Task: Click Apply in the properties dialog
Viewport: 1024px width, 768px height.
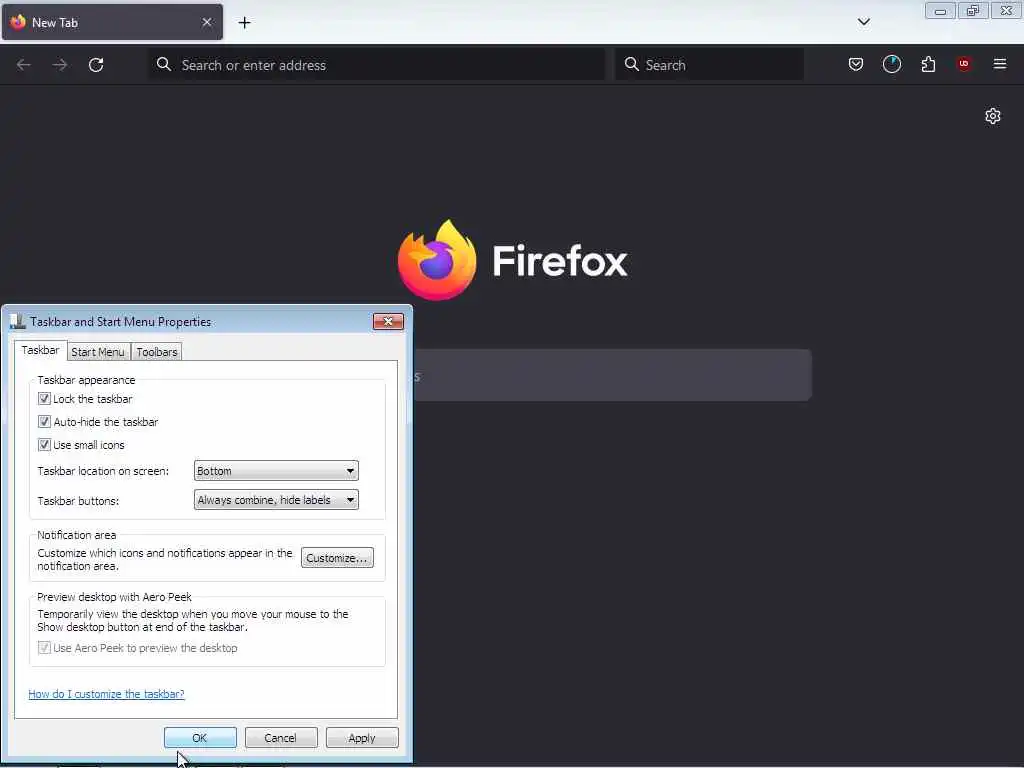Action: point(362,737)
